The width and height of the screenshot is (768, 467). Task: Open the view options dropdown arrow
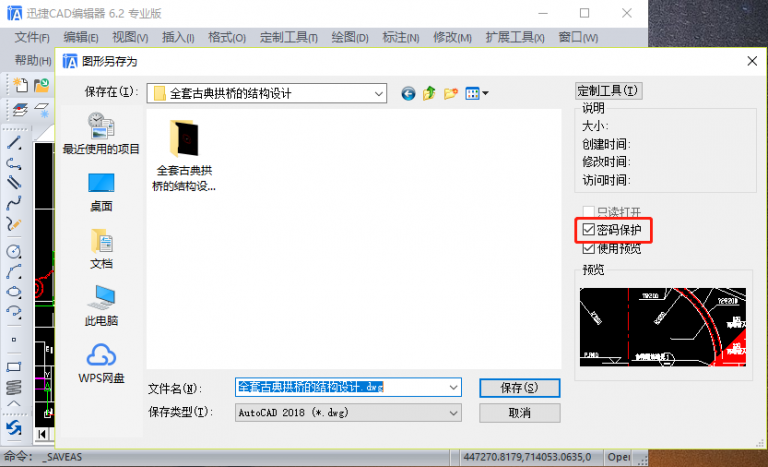pyautogui.click(x=485, y=93)
